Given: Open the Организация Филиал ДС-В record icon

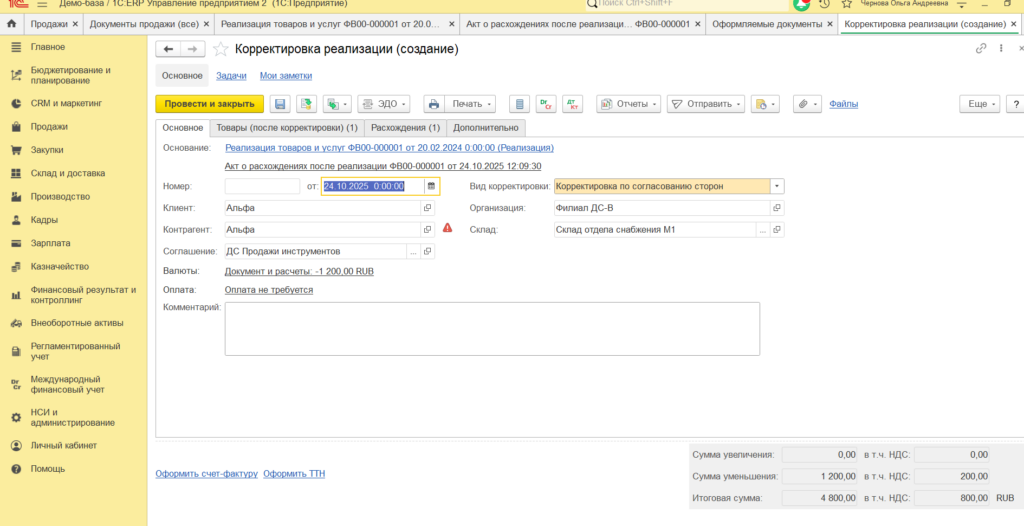Looking at the screenshot, I should [x=777, y=208].
